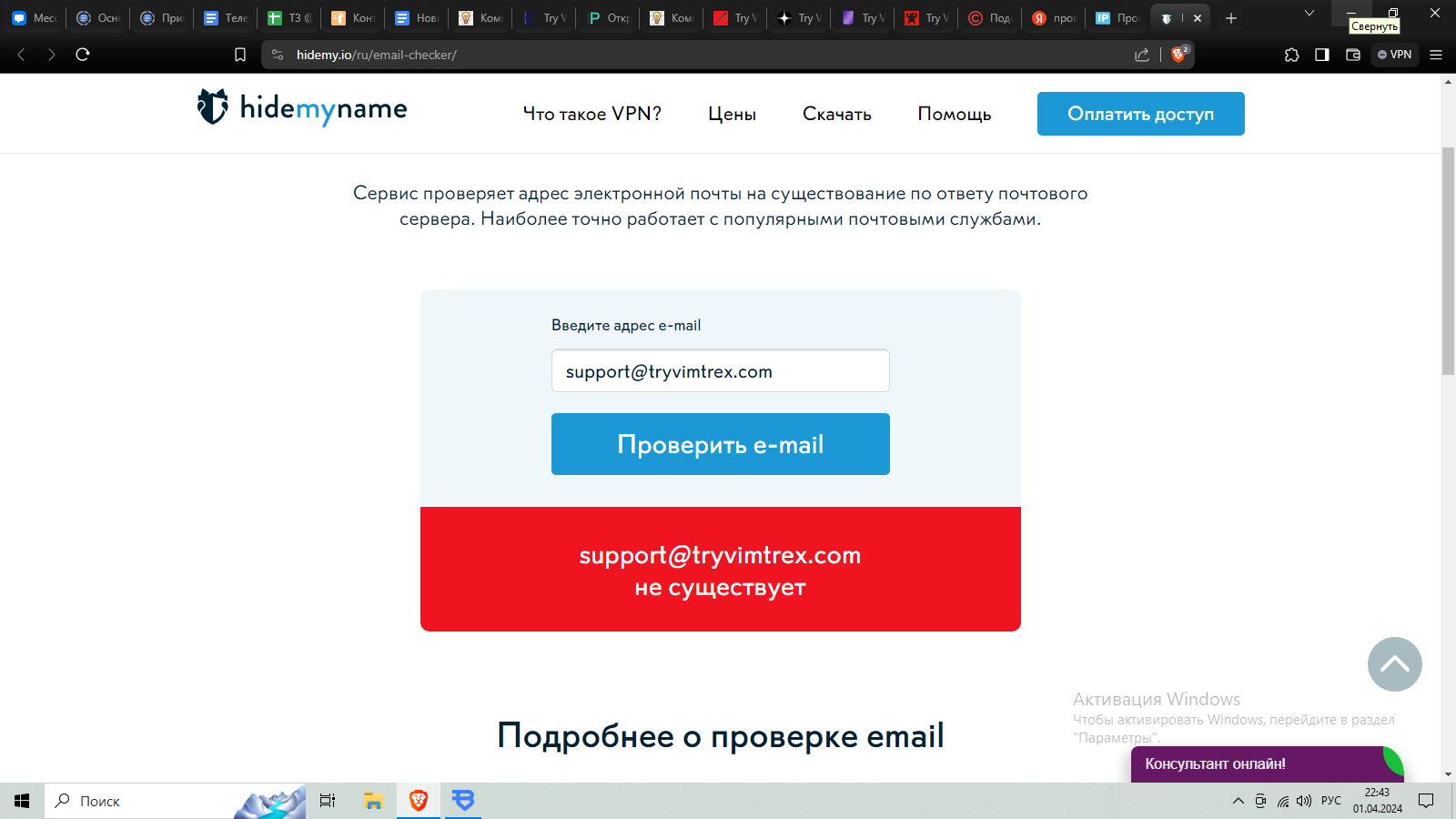
Task: Go forward using the browser forward arrow
Action: click(52, 55)
